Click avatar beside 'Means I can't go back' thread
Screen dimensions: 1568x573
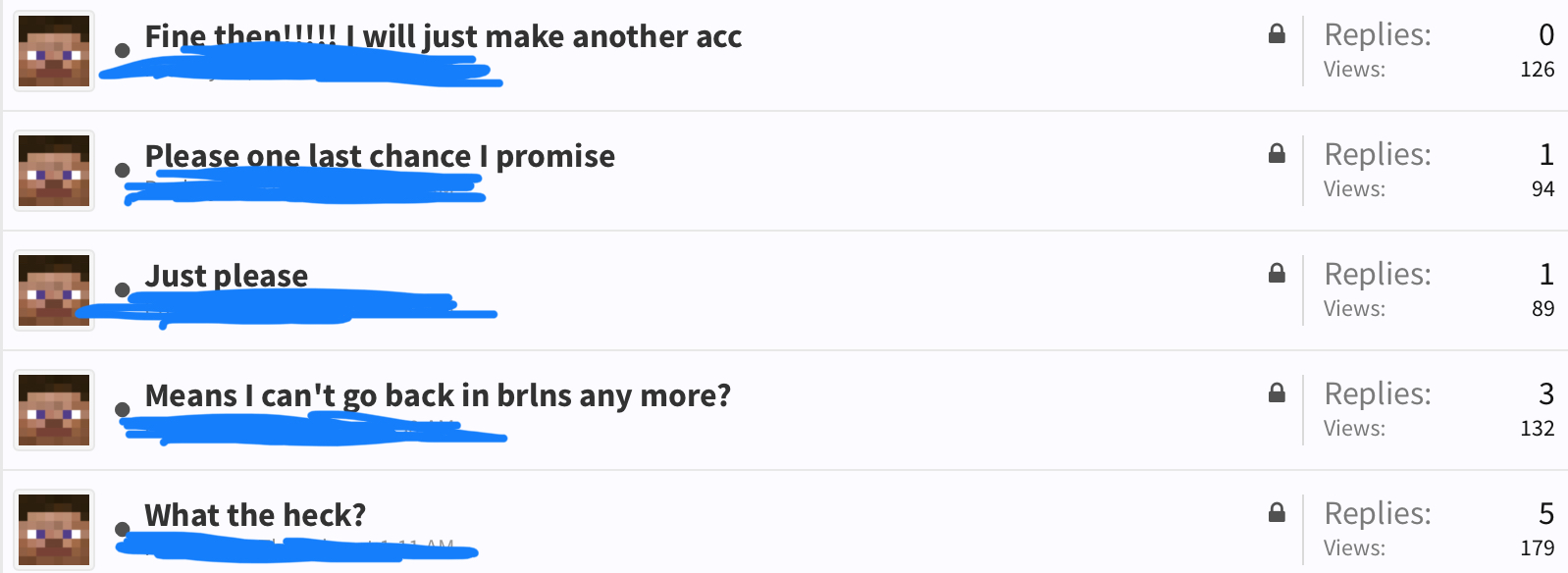click(x=54, y=410)
